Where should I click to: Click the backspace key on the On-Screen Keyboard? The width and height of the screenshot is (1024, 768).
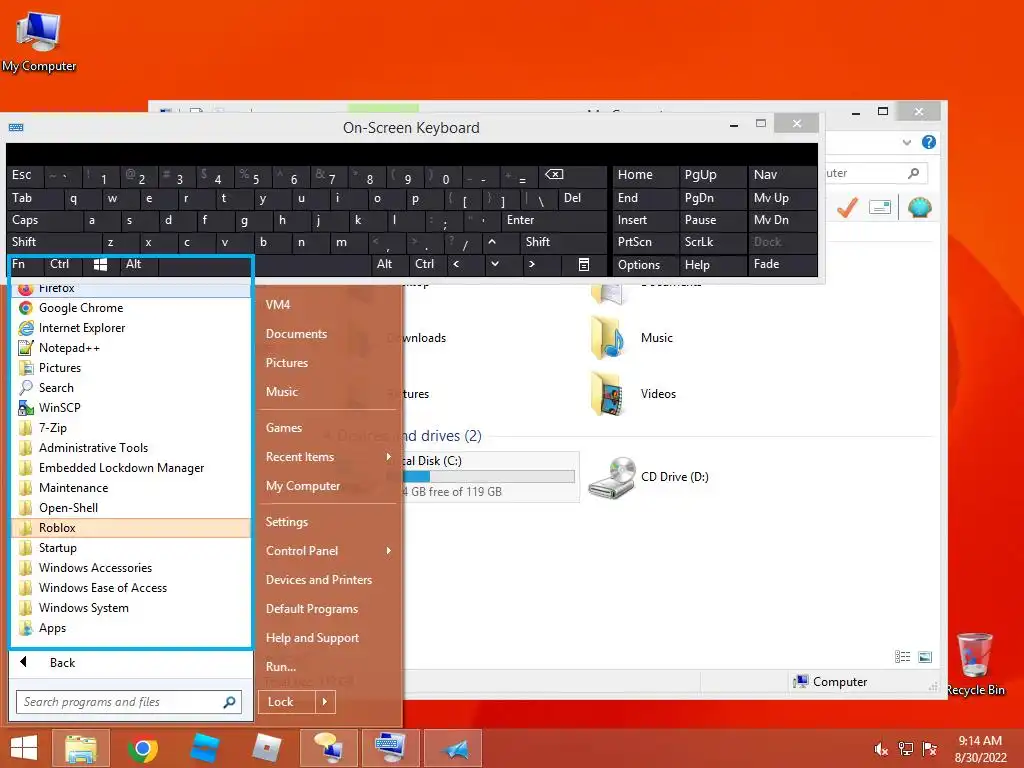(573, 175)
